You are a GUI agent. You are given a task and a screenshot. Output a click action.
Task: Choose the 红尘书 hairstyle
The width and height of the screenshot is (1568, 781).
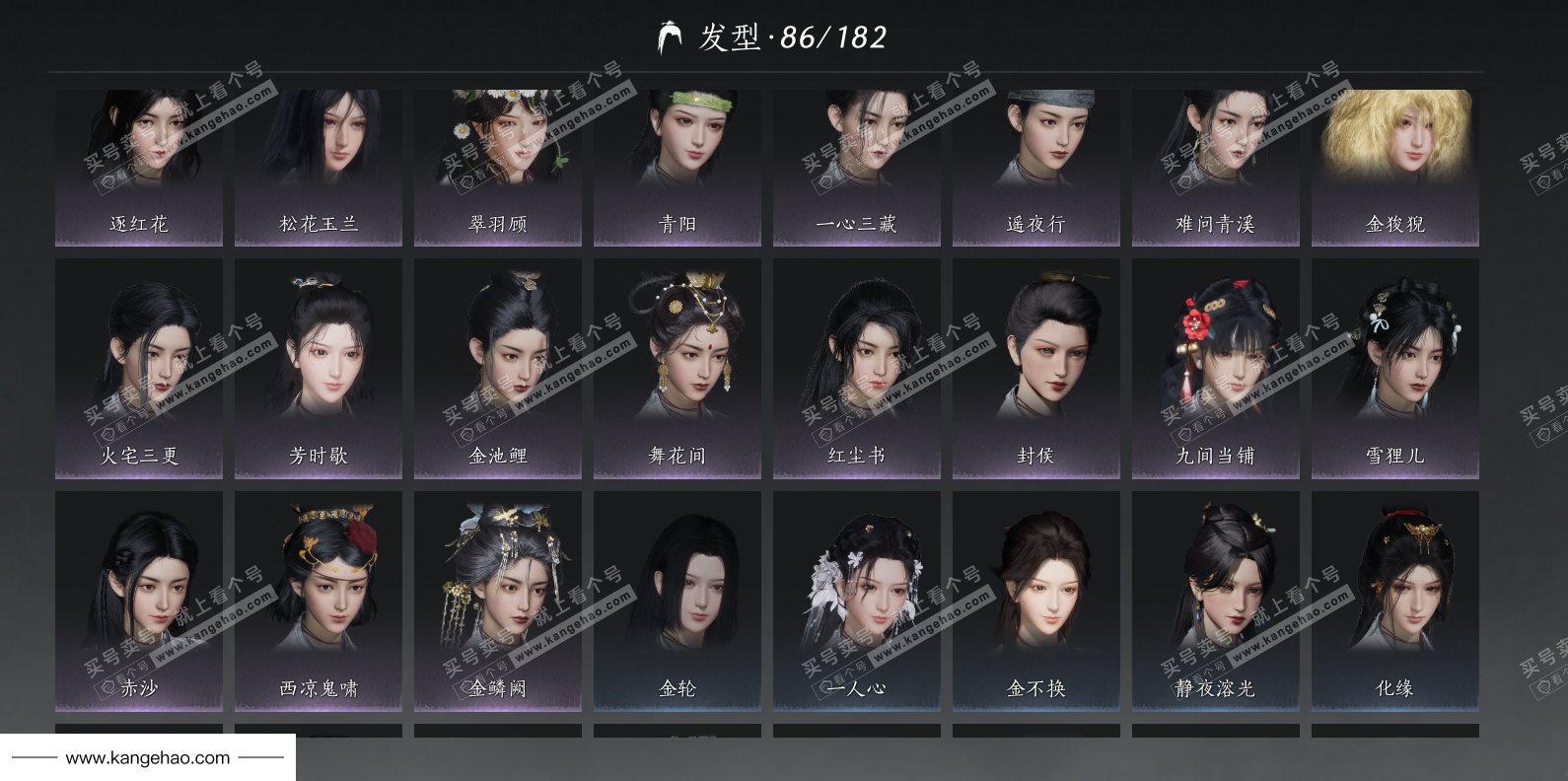[857, 369]
